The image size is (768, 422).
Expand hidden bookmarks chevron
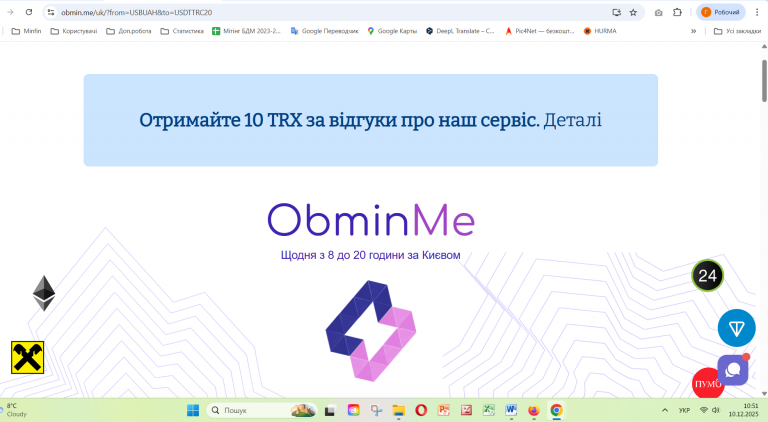(x=694, y=31)
